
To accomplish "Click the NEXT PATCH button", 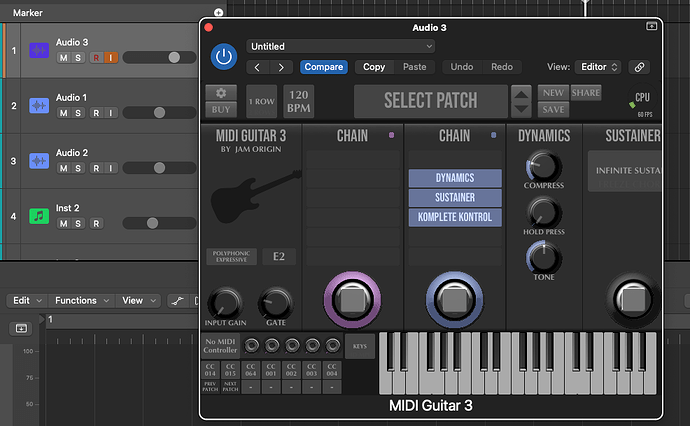I will [230, 387].
